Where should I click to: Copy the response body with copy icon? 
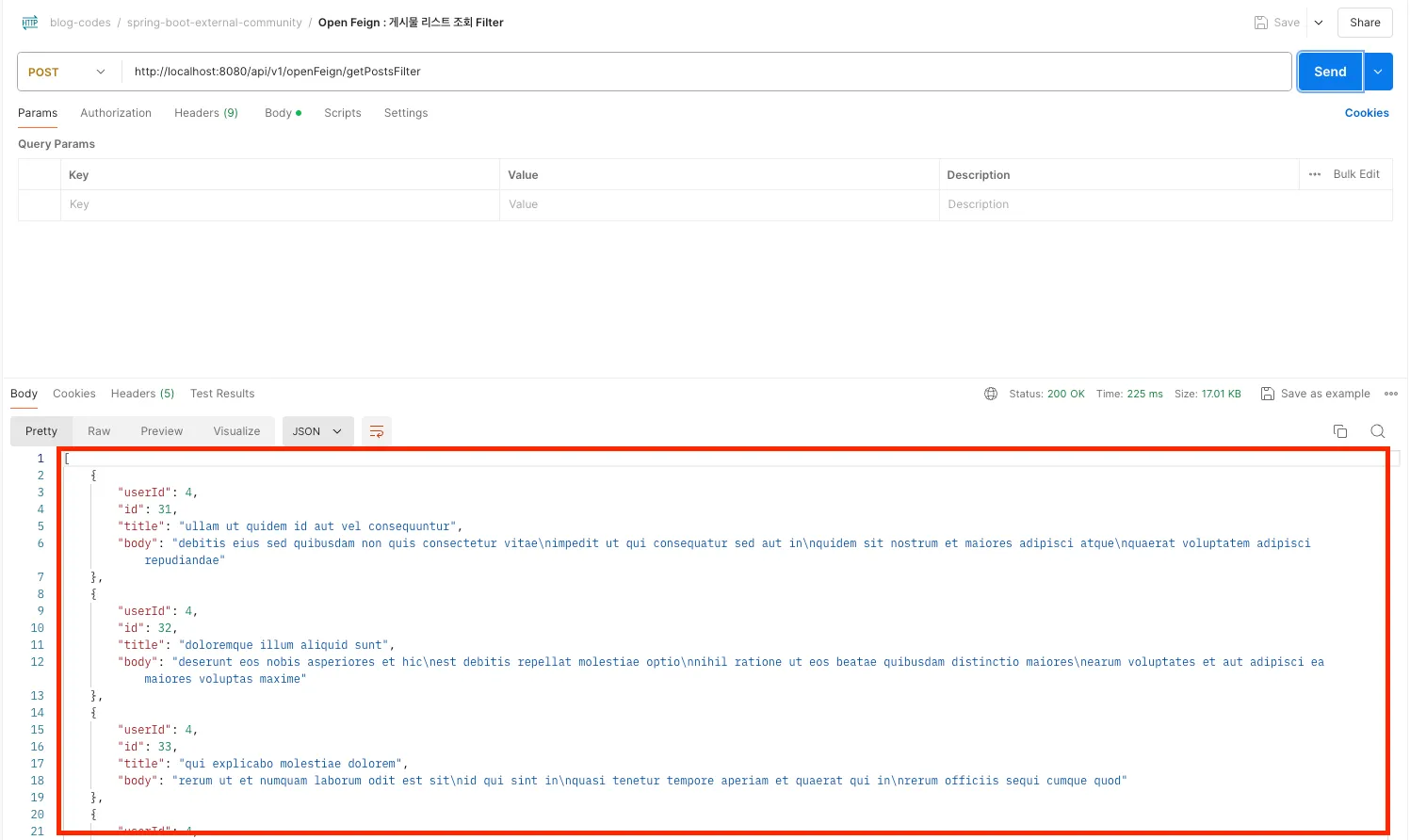click(1340, 431)
